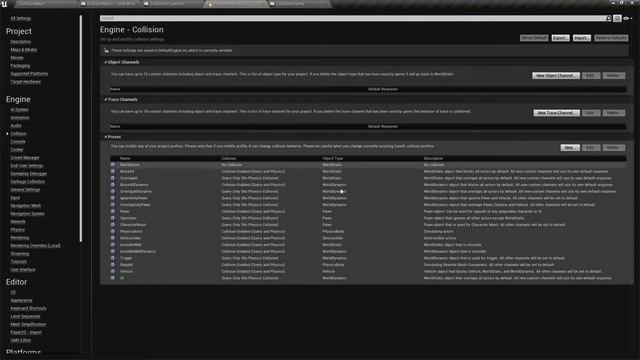Click the icon beside the Vehicle preset

tap(113, 271)
